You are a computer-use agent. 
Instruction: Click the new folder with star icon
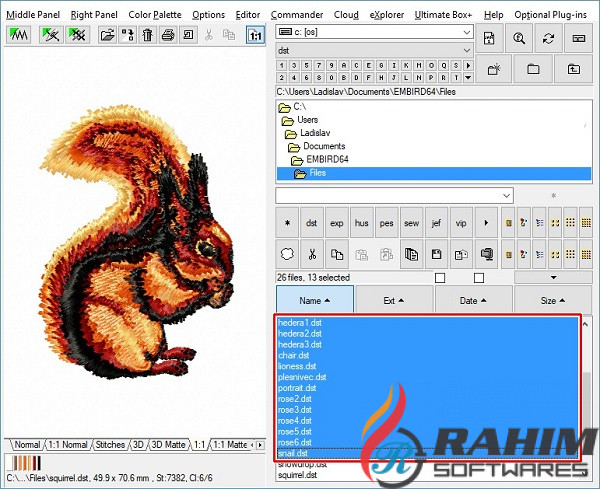494,69
